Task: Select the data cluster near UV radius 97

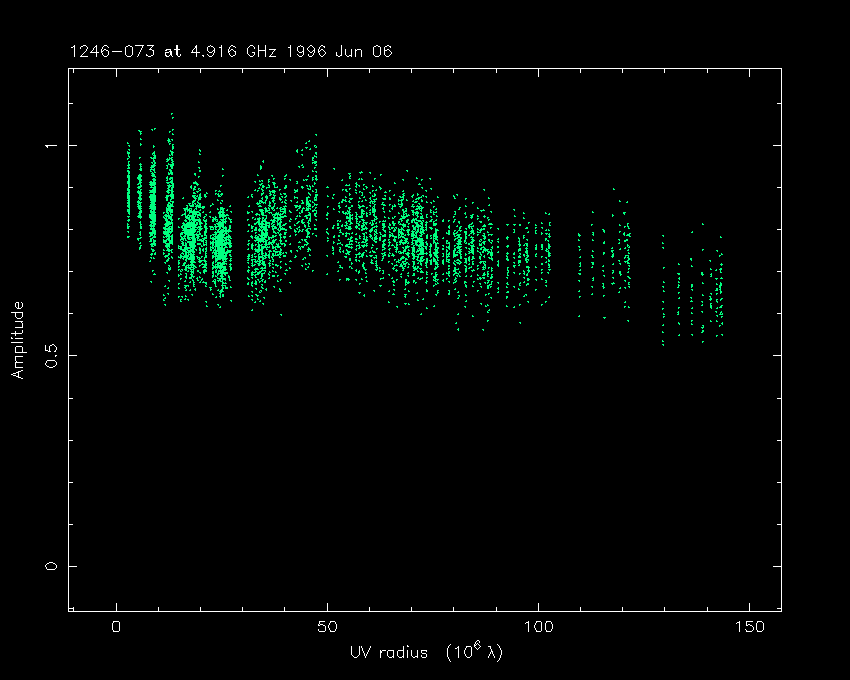Action: (525, 255)
